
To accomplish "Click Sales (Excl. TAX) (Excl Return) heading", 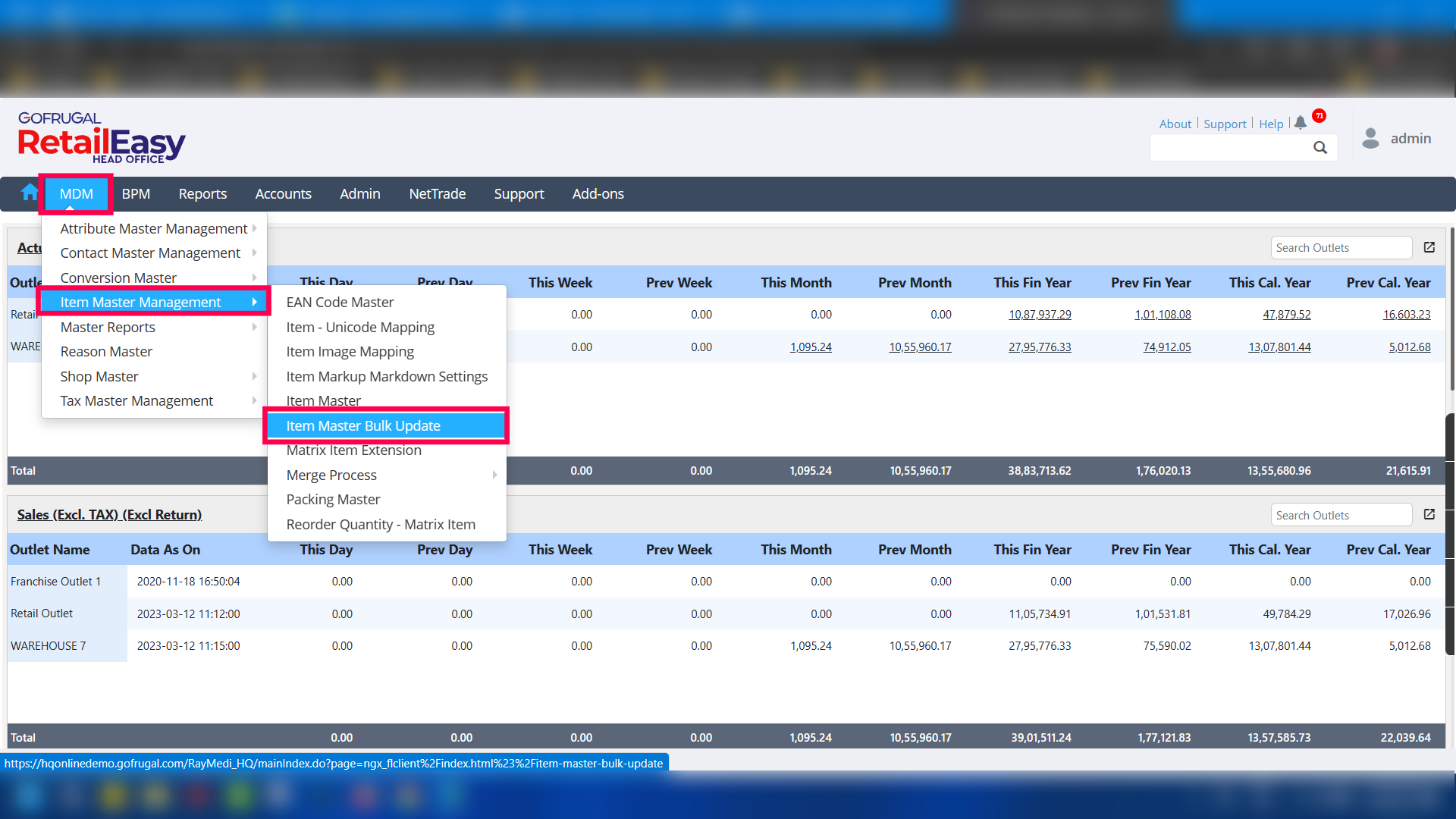I will [109, 515].
